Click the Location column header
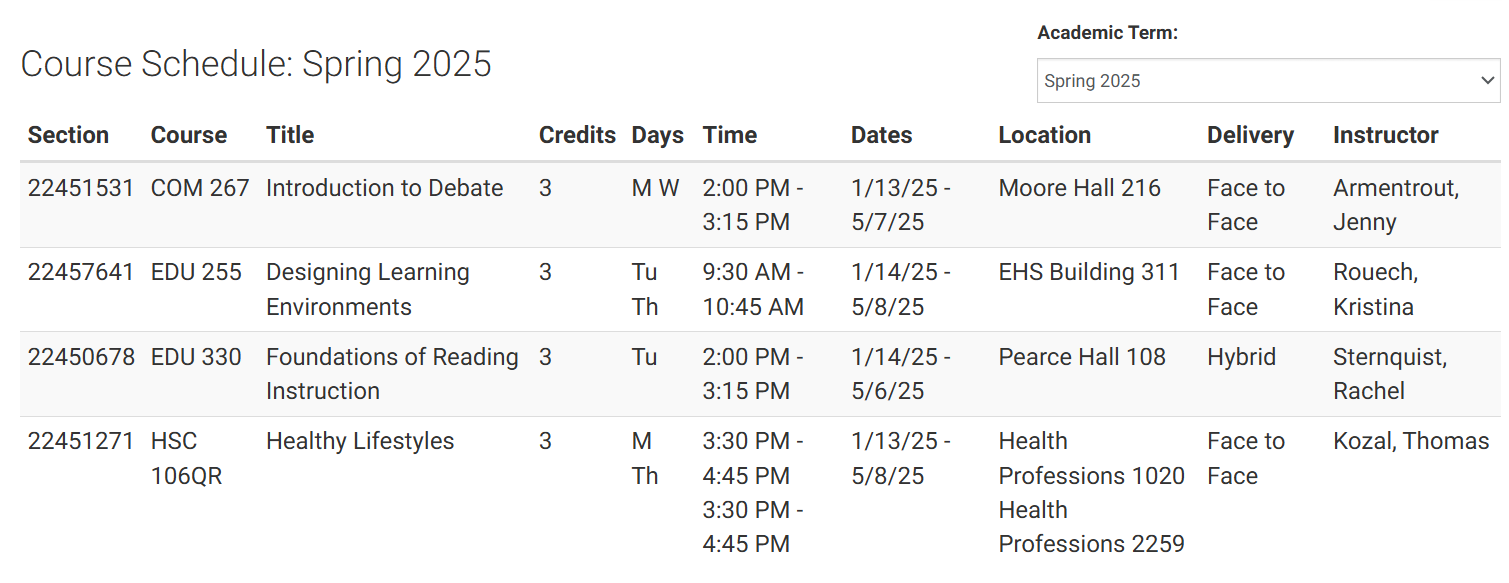1509x583 pixels. 1044,135
